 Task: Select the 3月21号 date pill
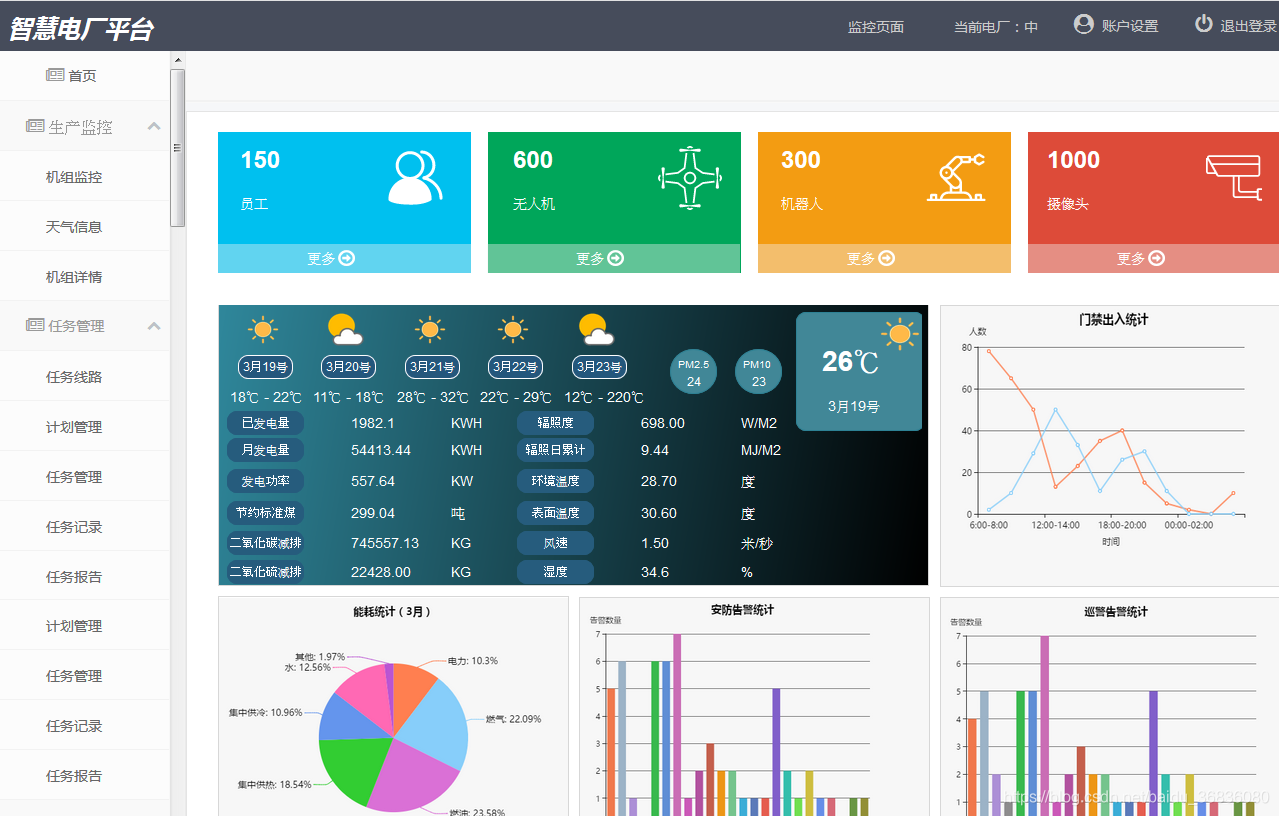[432, 367]
